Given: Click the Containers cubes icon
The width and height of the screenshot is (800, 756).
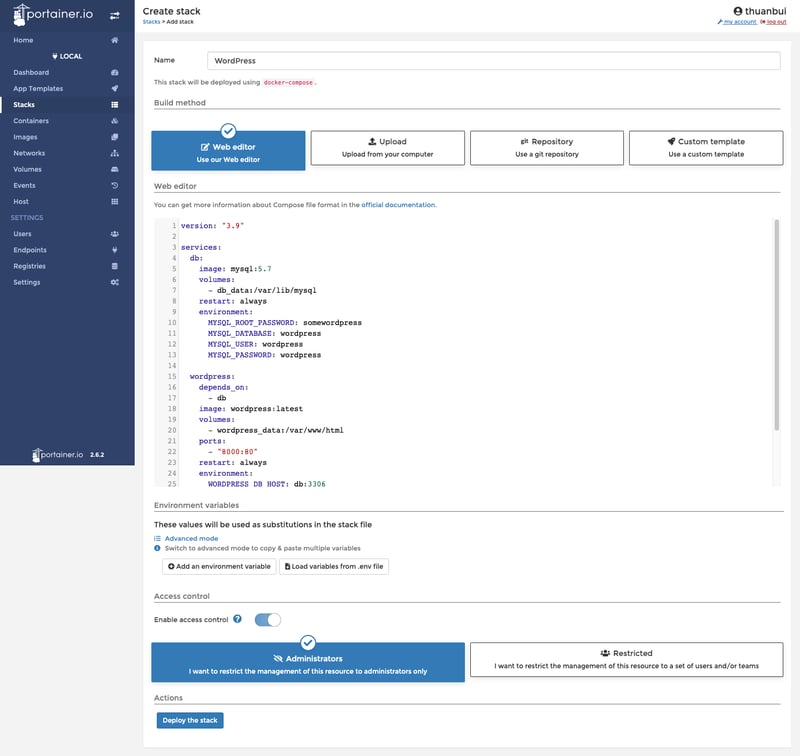Looking at the screenshot, I should [115, 121].
